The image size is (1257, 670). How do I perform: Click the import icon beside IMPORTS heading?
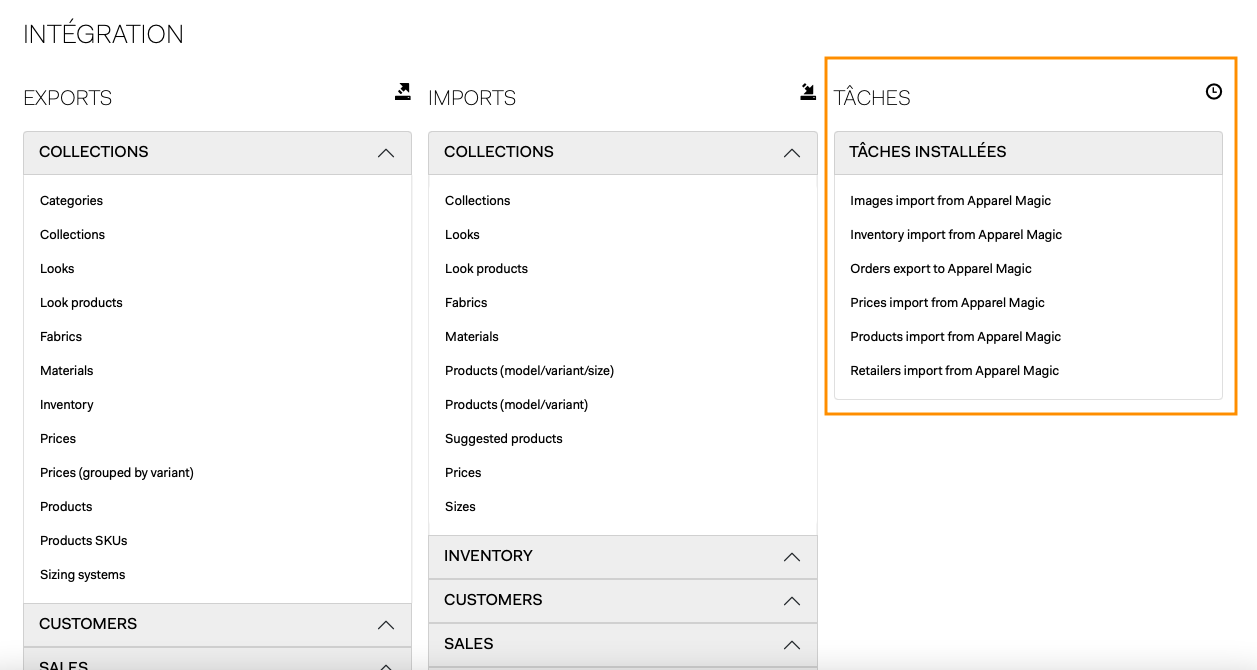click(x=808, y=92)
